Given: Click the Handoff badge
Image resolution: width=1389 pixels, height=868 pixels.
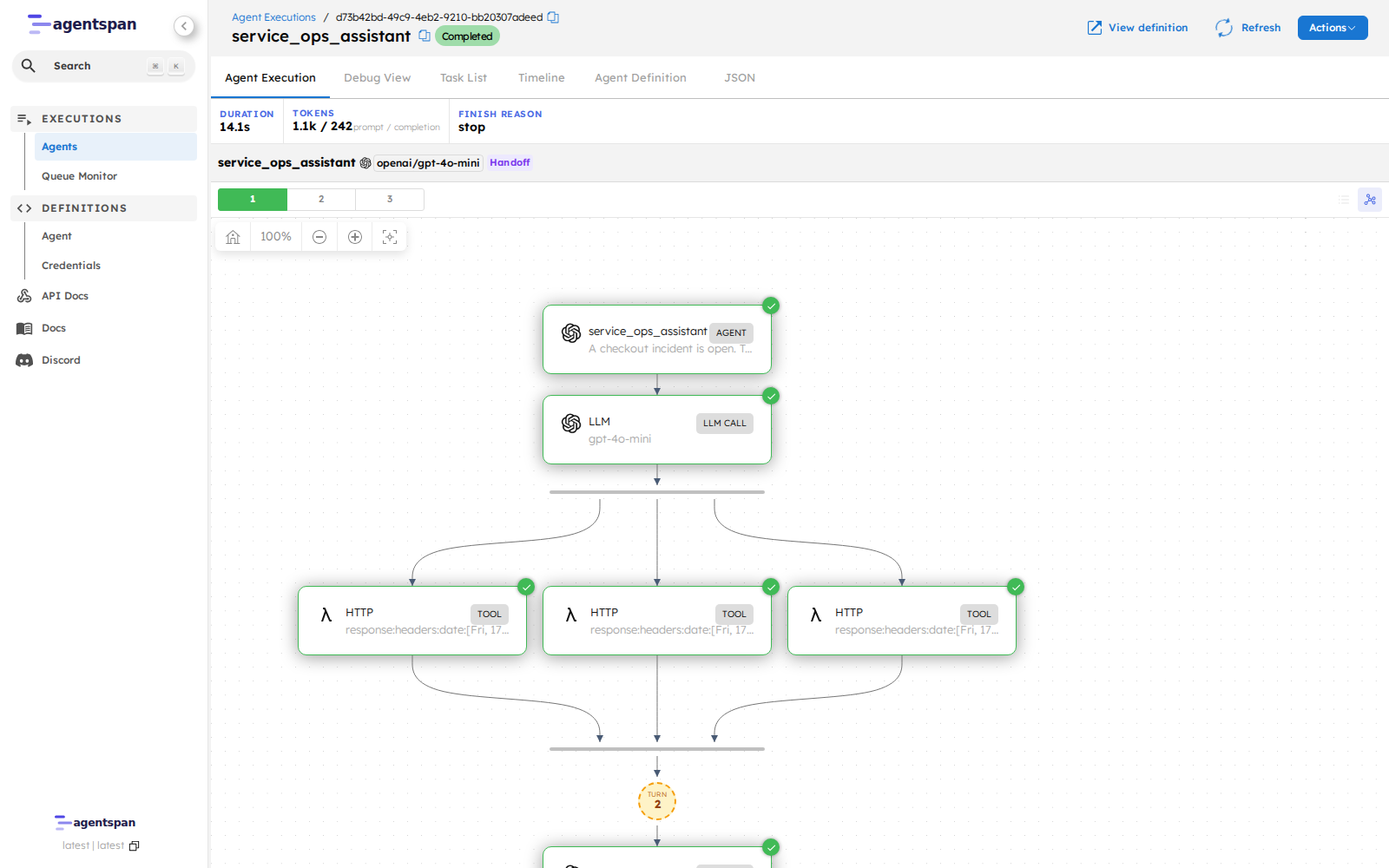Looking at the screenshot, I should [x=510, y=163].
